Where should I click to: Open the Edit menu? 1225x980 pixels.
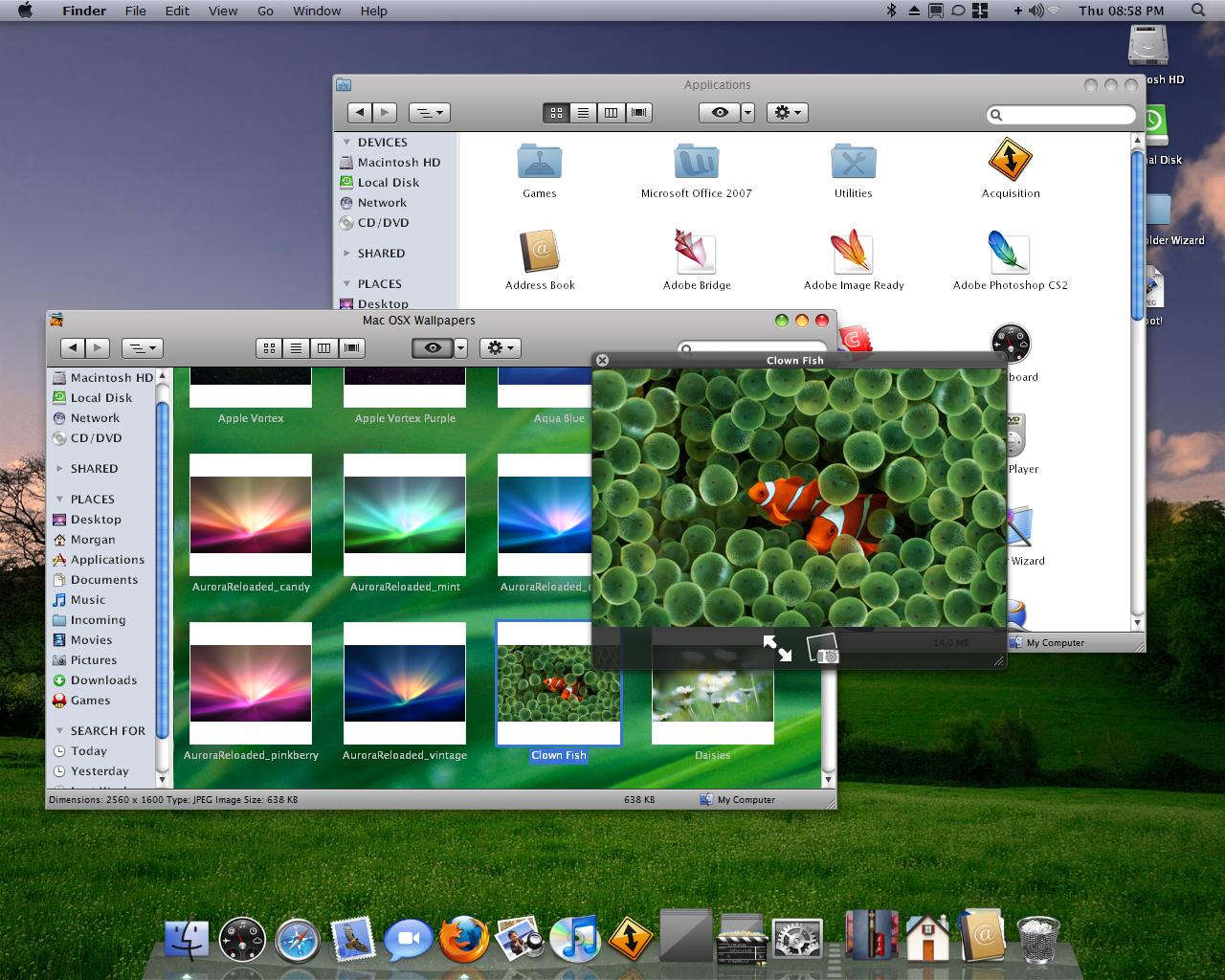[177, 11]
